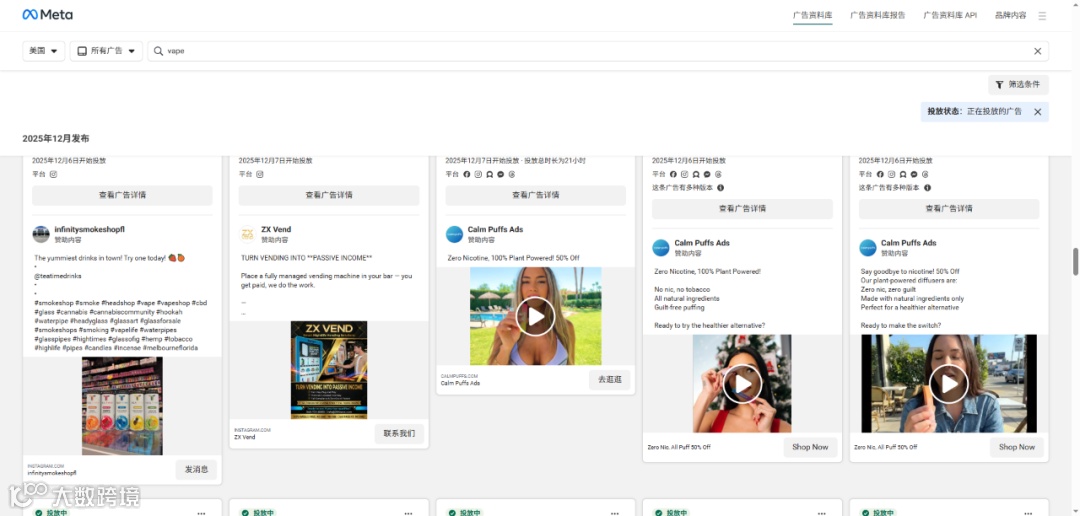Click Instagram platform icon on ZX Vend ad

(260, 174)
